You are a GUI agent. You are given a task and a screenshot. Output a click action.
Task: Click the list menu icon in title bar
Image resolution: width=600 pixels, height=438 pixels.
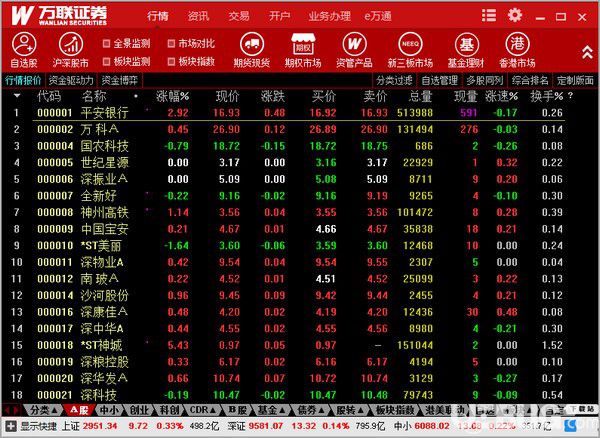489,16
